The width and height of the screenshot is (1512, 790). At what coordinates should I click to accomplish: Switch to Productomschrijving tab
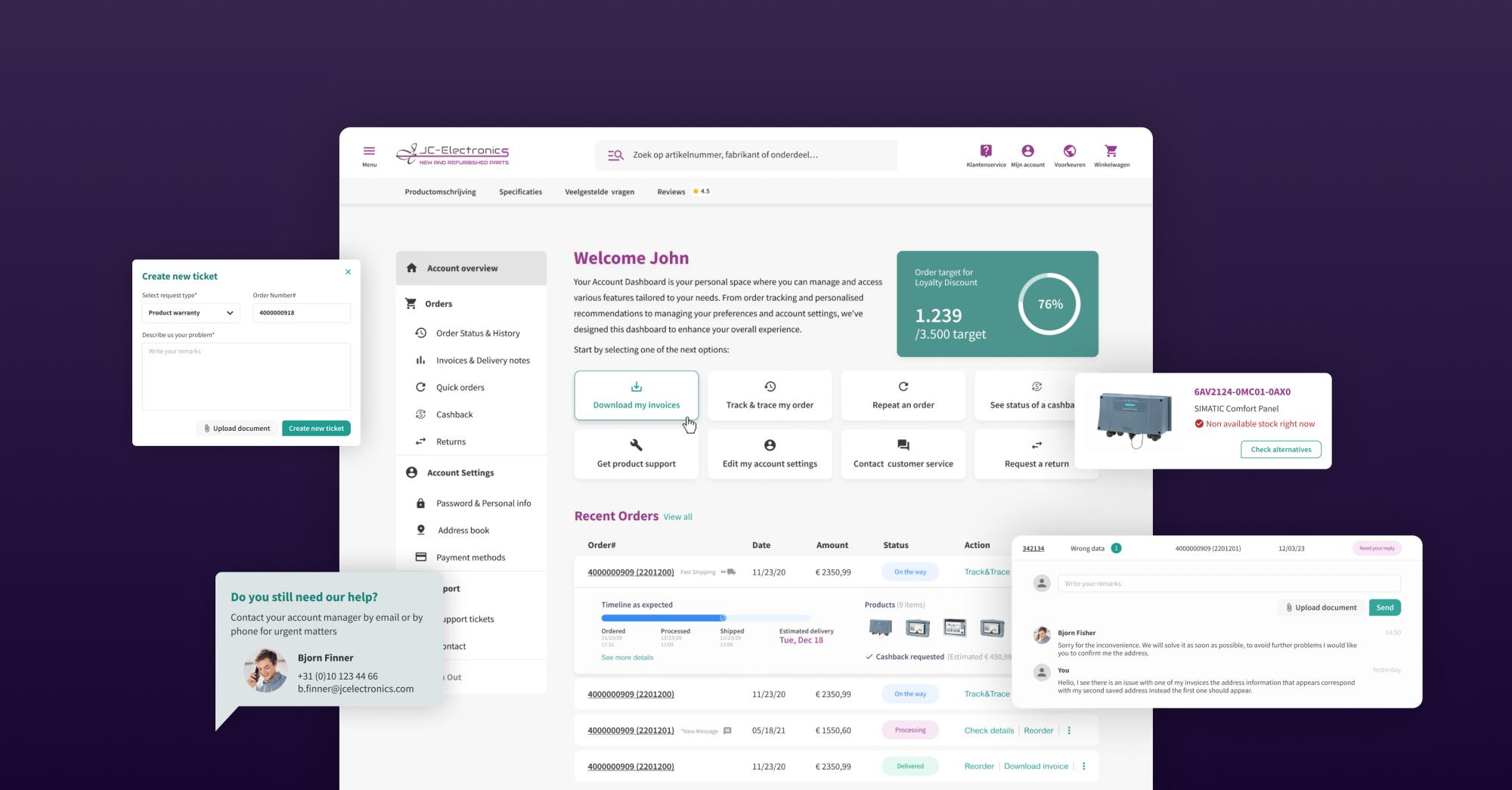coord(440,192)
